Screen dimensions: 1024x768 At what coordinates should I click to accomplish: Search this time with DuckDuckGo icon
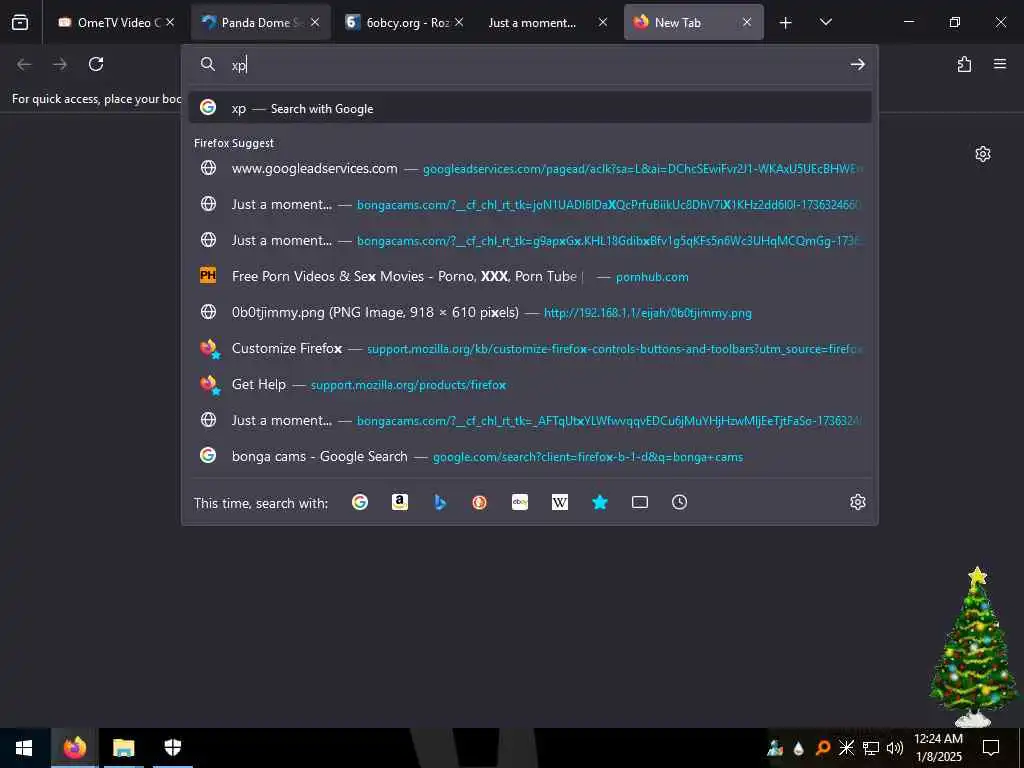click(479, 502)
